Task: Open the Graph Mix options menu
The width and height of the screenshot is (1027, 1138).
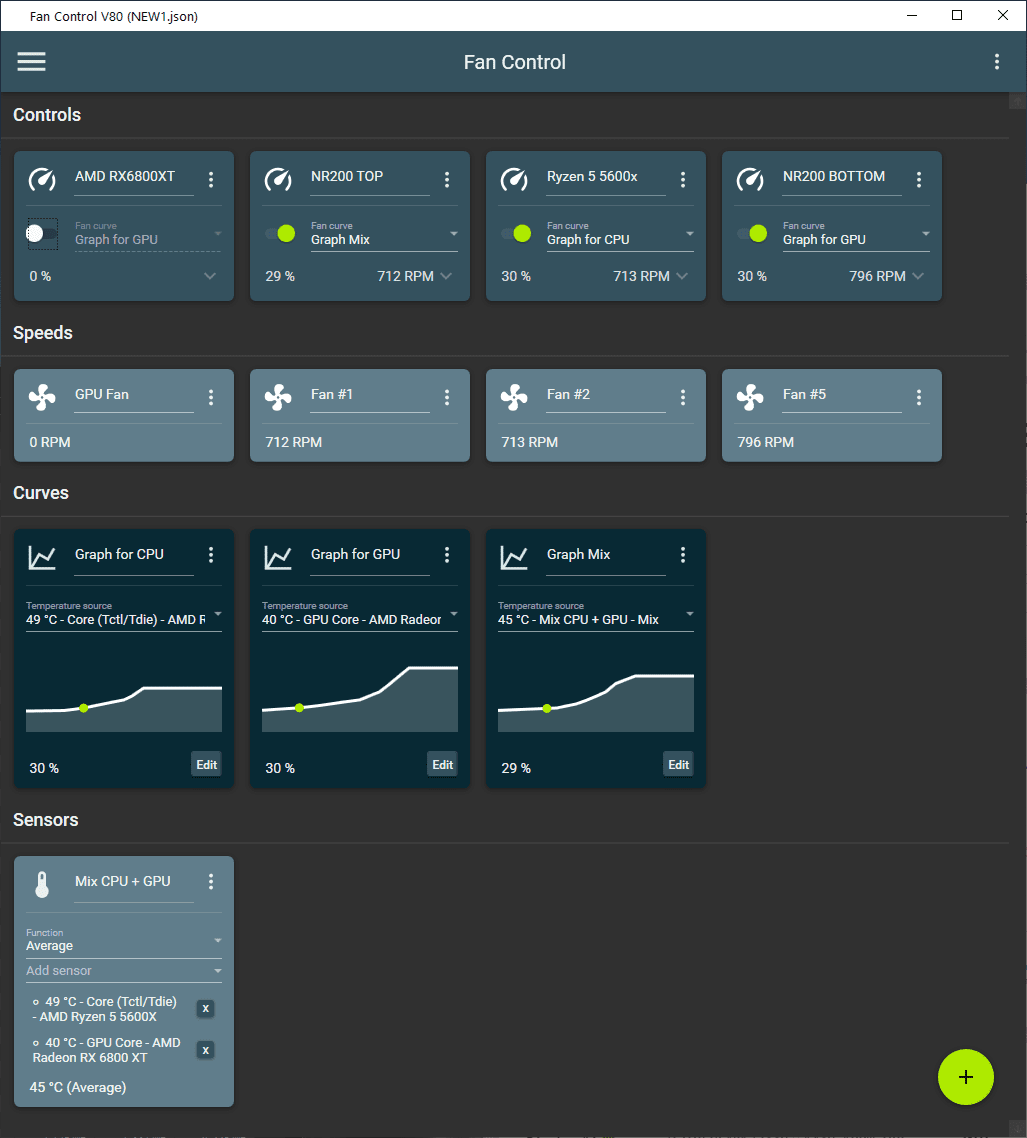Action: 683,555
